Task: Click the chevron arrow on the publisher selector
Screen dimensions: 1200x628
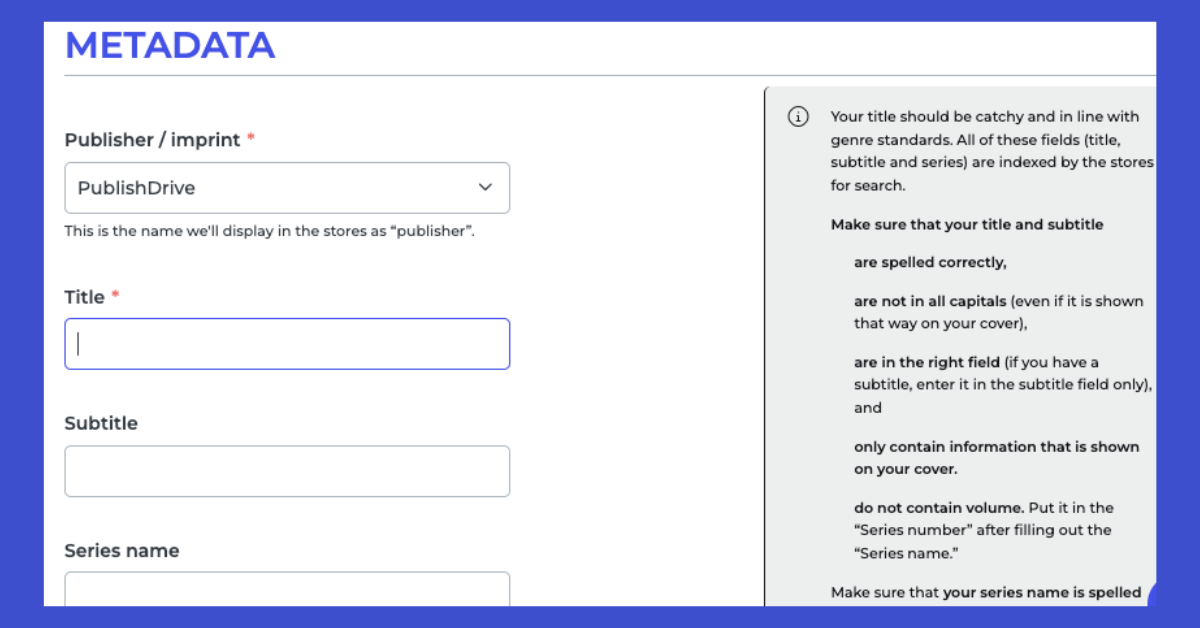Action: 486,188
